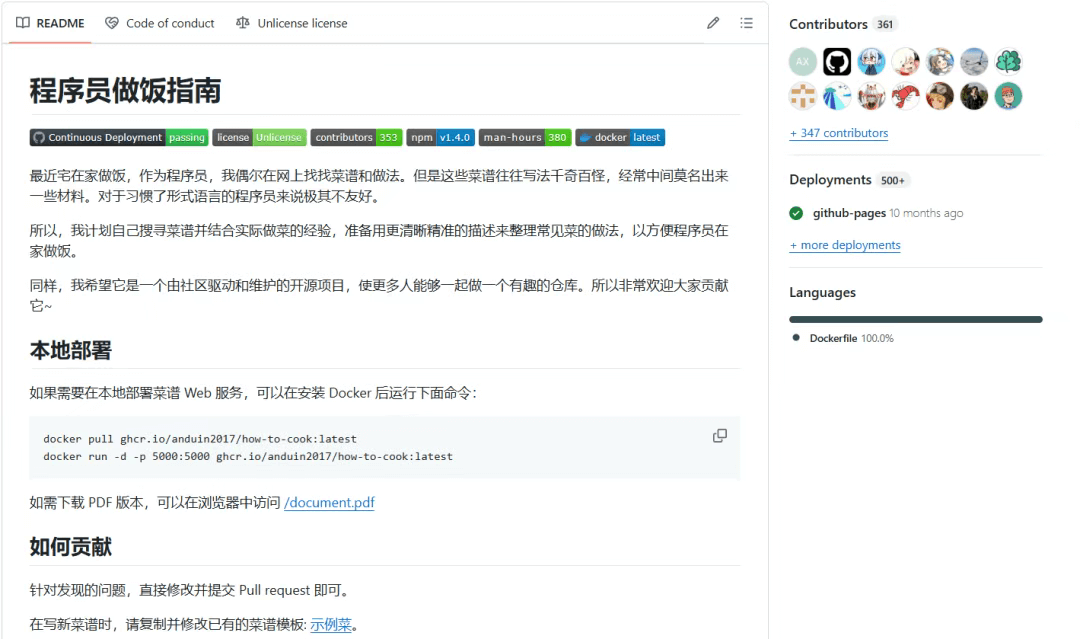Copy the docker commands with copy icon

coord(719,436)
